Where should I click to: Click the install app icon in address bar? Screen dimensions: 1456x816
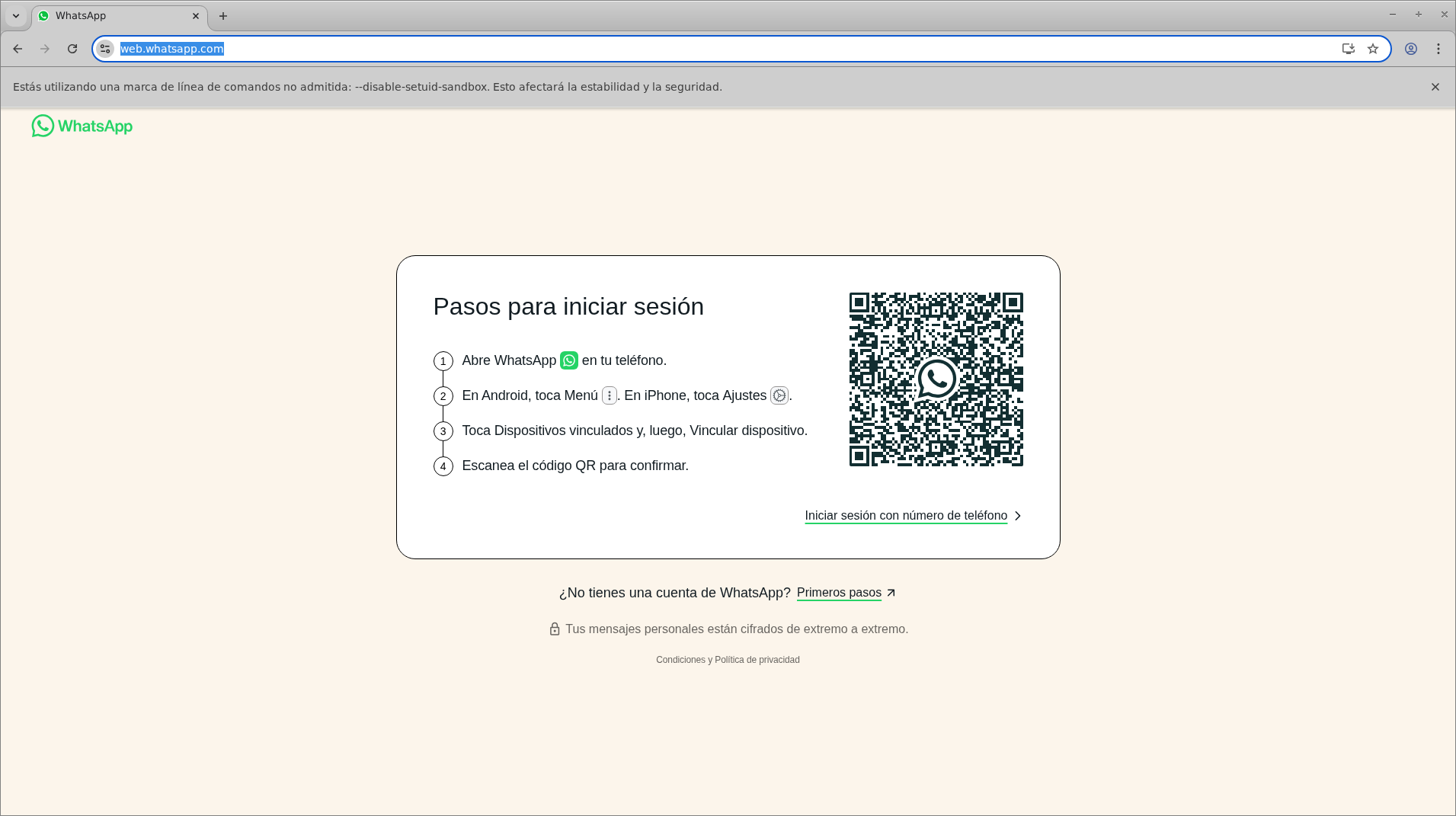1348,49
